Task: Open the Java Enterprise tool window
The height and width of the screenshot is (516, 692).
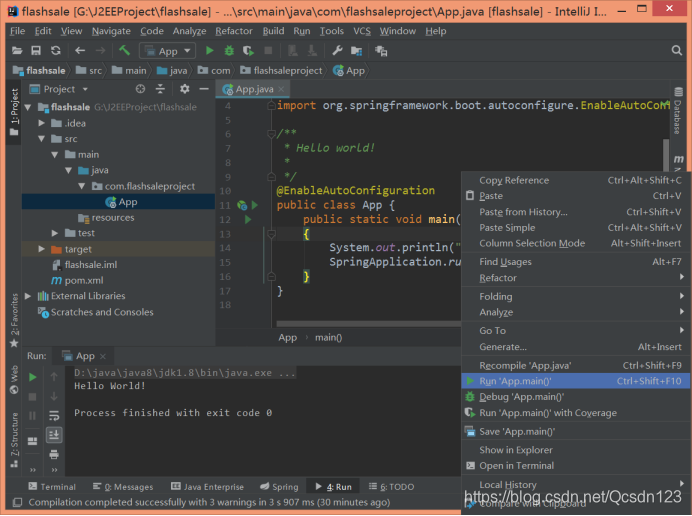Action: pyautogui.click(x=207, y=487)
